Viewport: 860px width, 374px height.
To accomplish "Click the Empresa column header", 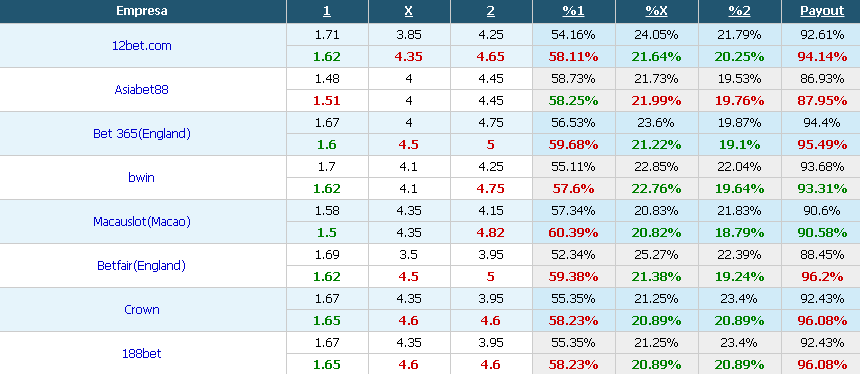I will 142,11.
